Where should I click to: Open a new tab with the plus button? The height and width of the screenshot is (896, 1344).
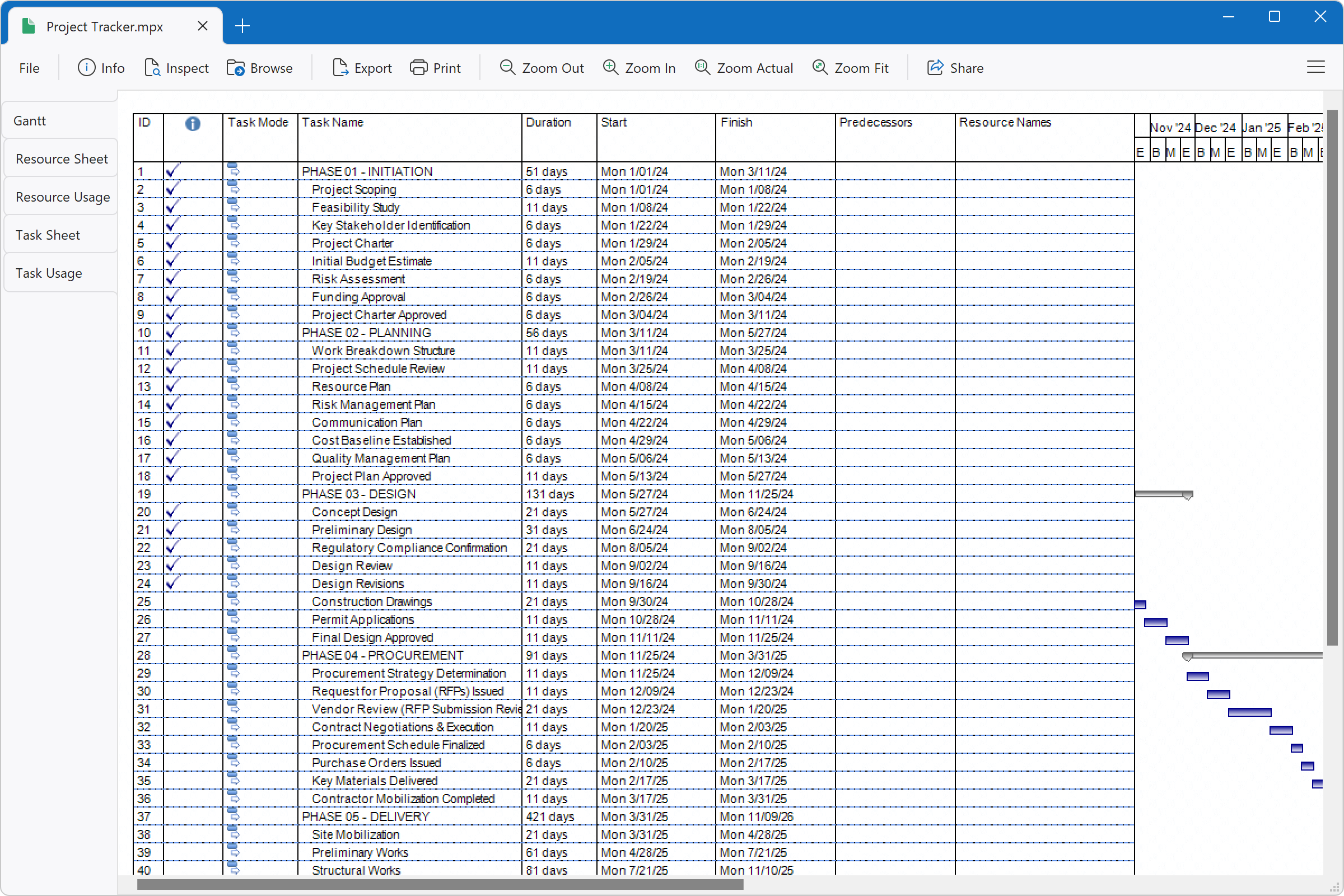242,25
